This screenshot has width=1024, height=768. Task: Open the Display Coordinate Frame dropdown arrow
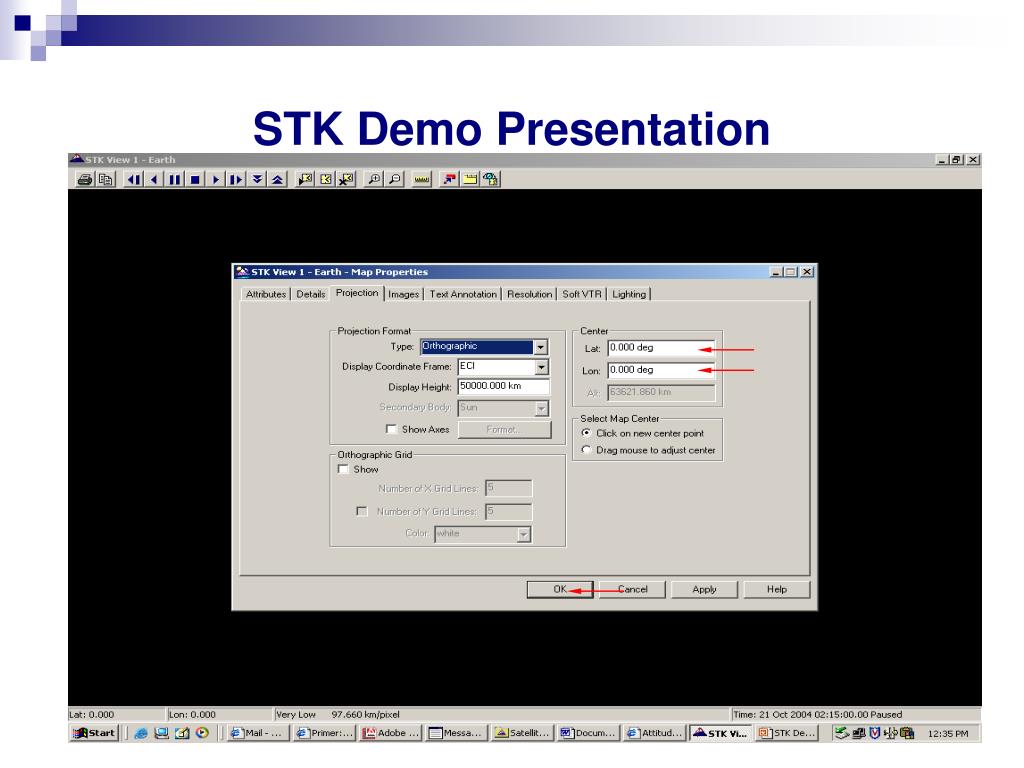[x=541, y=367]
